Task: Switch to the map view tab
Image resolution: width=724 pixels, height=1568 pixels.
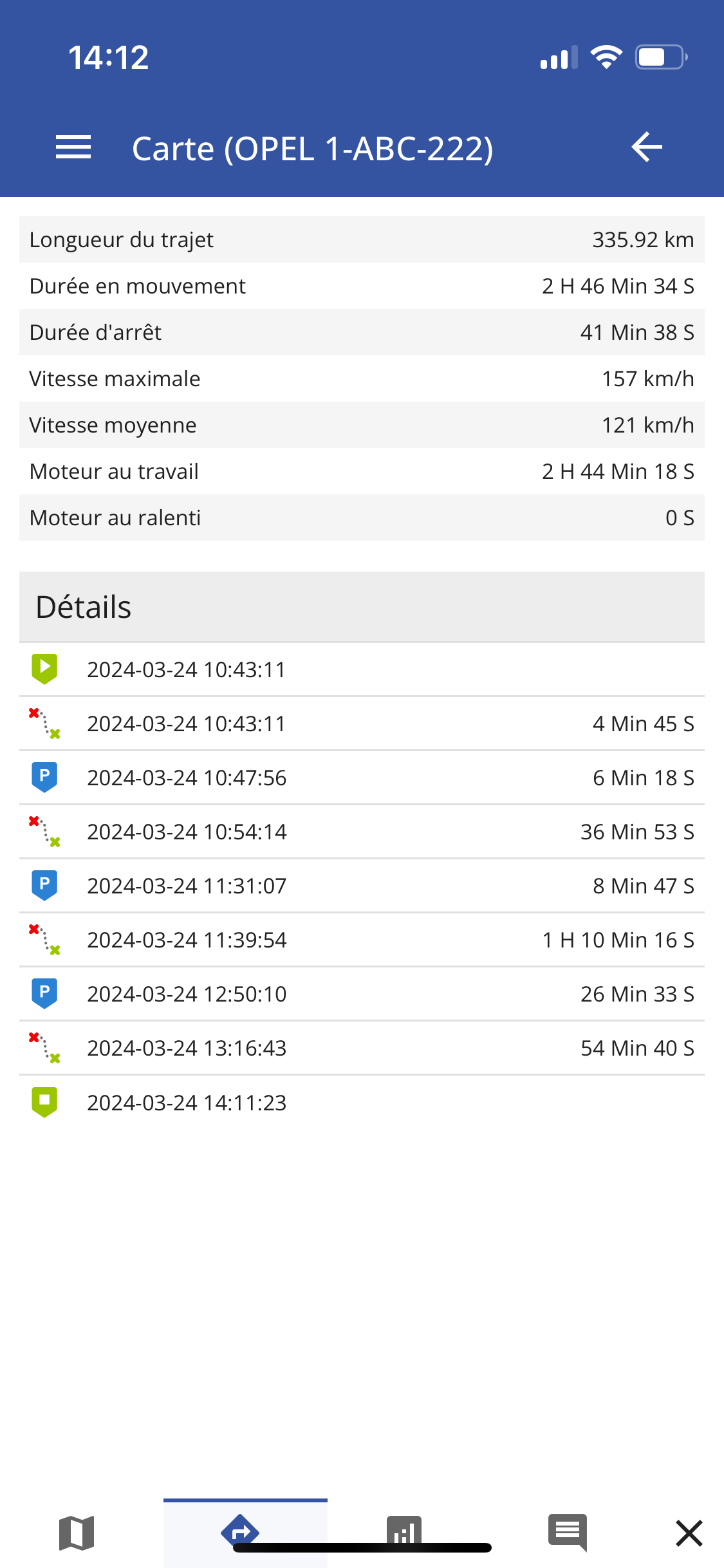Action: [x=77, y=1533]
